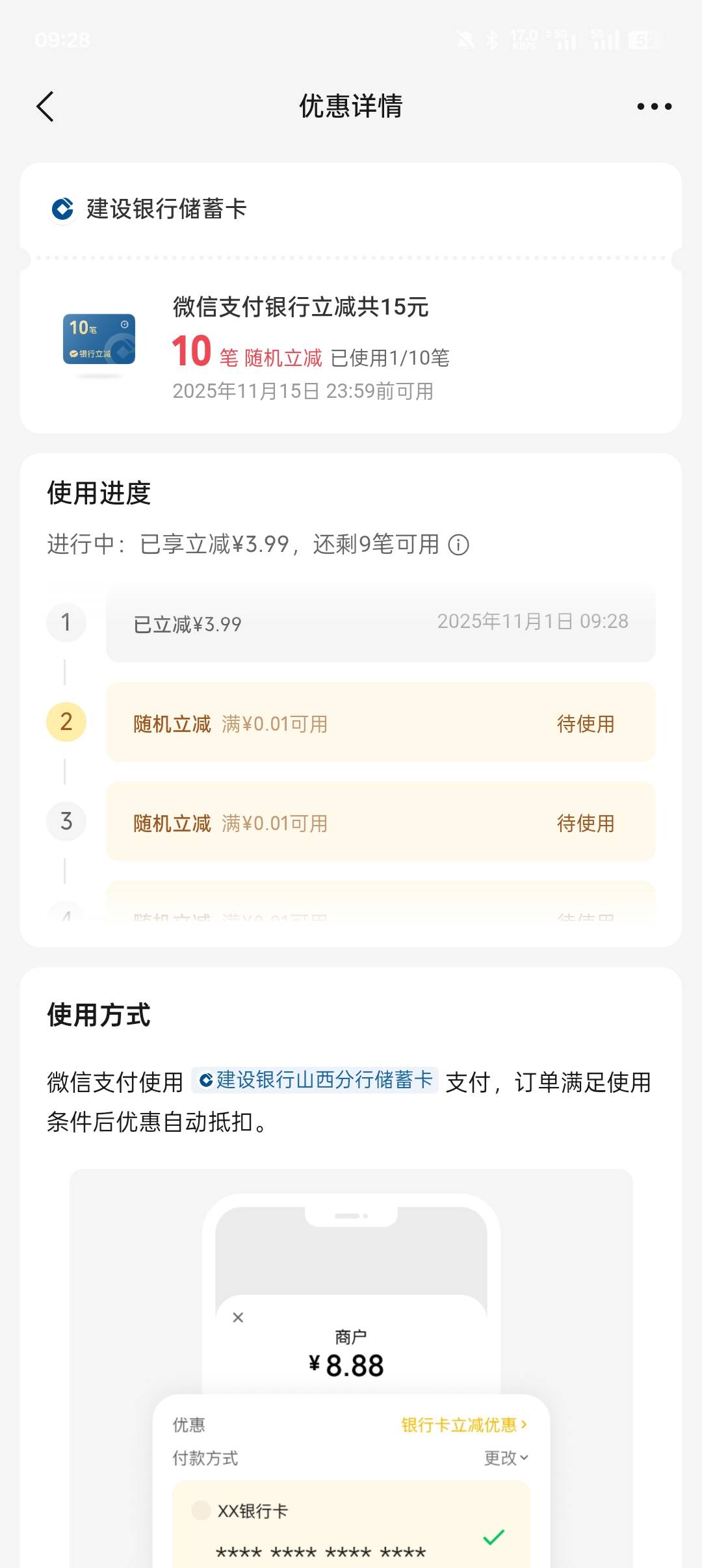Tap 待使用 on the third coupon row
The image size is (702, 1568).
pos(585,823)
